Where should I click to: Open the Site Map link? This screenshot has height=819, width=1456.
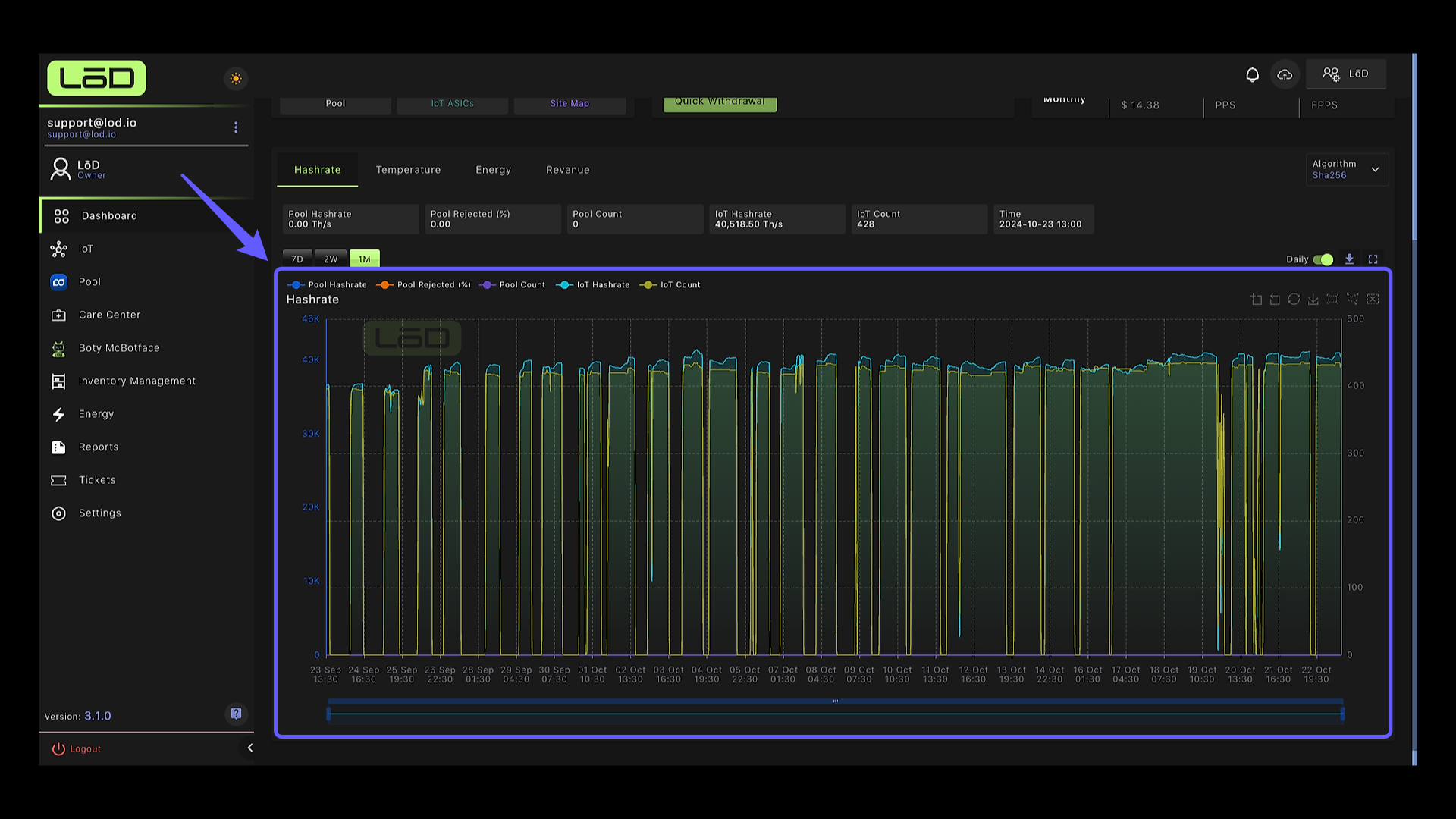[x=570, y=104]
